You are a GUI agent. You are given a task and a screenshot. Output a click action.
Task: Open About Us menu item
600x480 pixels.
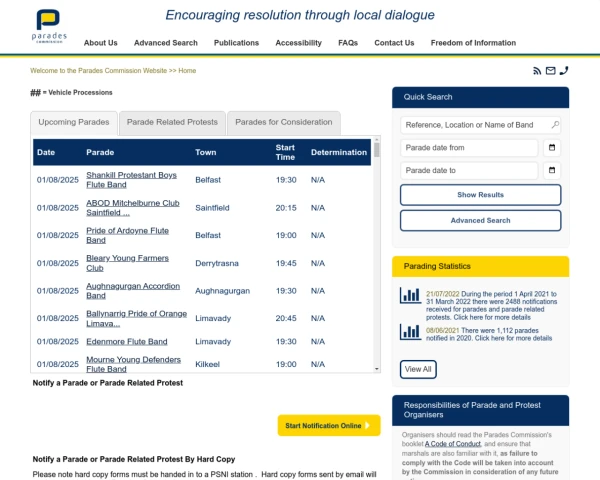(x=101, y=43)
